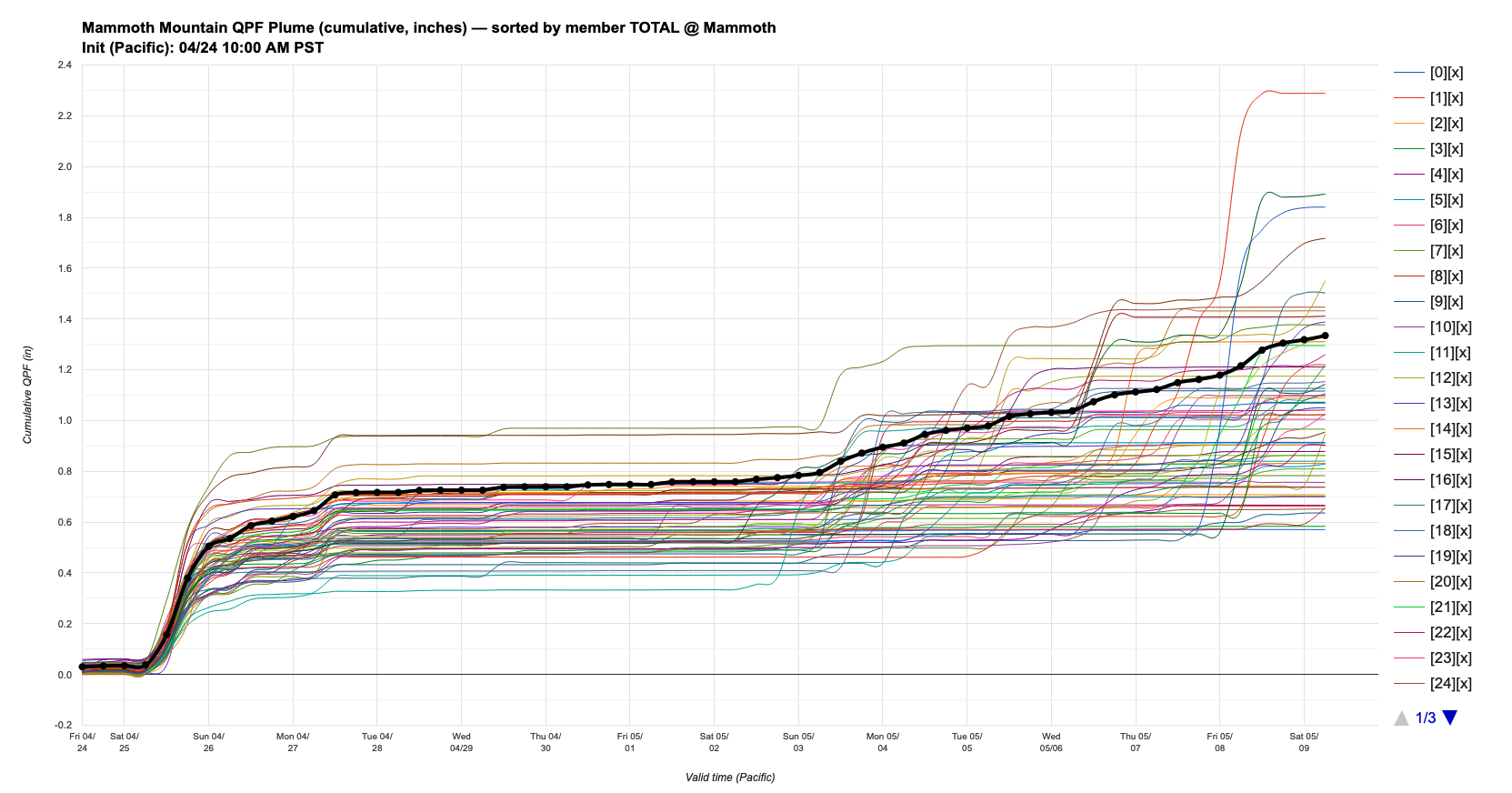Click x-axis label Tue 05/05
The height and width of the screenshot is (793, 1512).
966,742
